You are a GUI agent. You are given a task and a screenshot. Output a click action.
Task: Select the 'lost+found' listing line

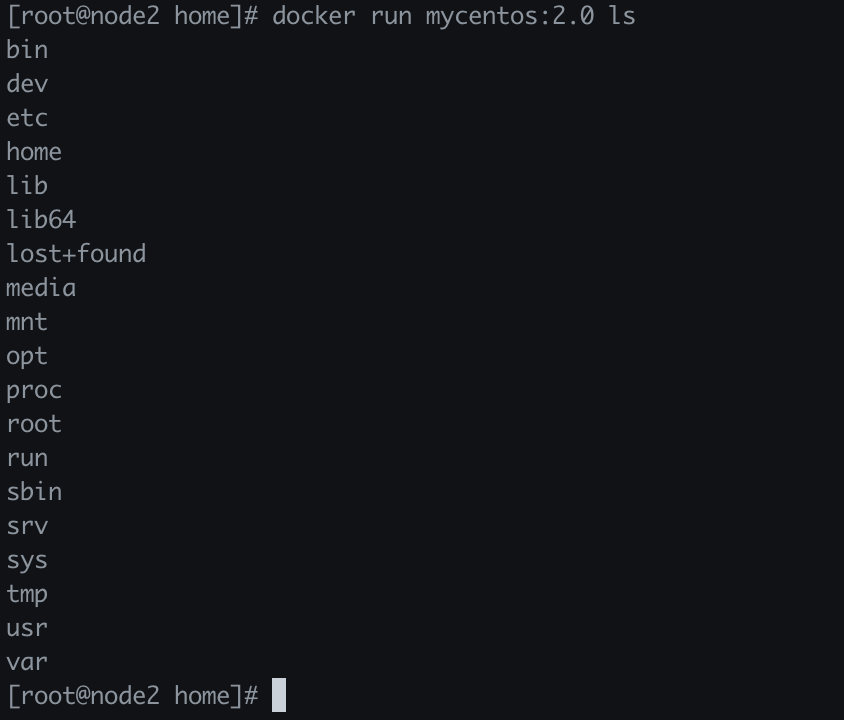pos(76,254)
